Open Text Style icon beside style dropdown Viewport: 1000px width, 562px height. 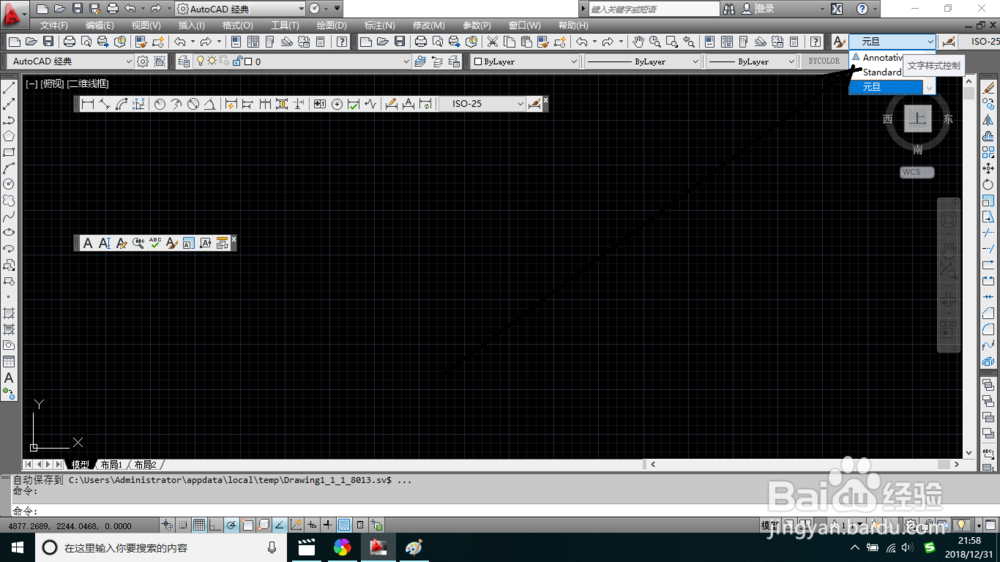coord(839,41)
